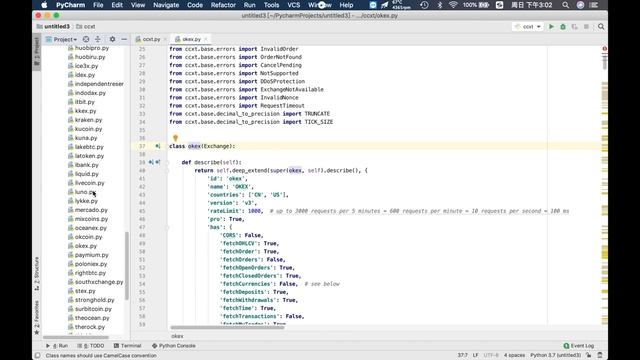Toggle the Favorites side tool window button
This screenshot has width=640, height=360.
37,317
